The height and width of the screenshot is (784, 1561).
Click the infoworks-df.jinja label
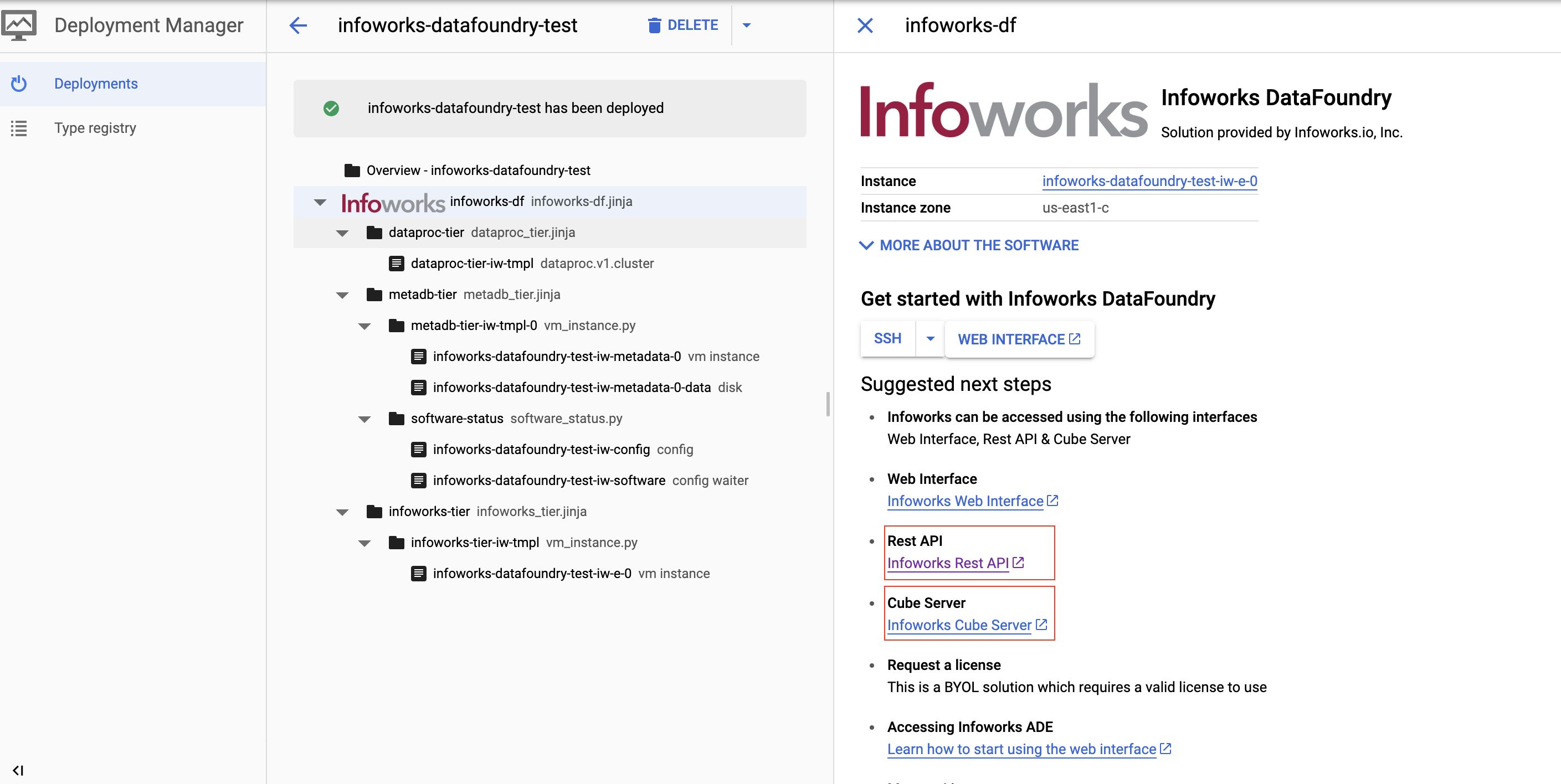coord(582,202)
